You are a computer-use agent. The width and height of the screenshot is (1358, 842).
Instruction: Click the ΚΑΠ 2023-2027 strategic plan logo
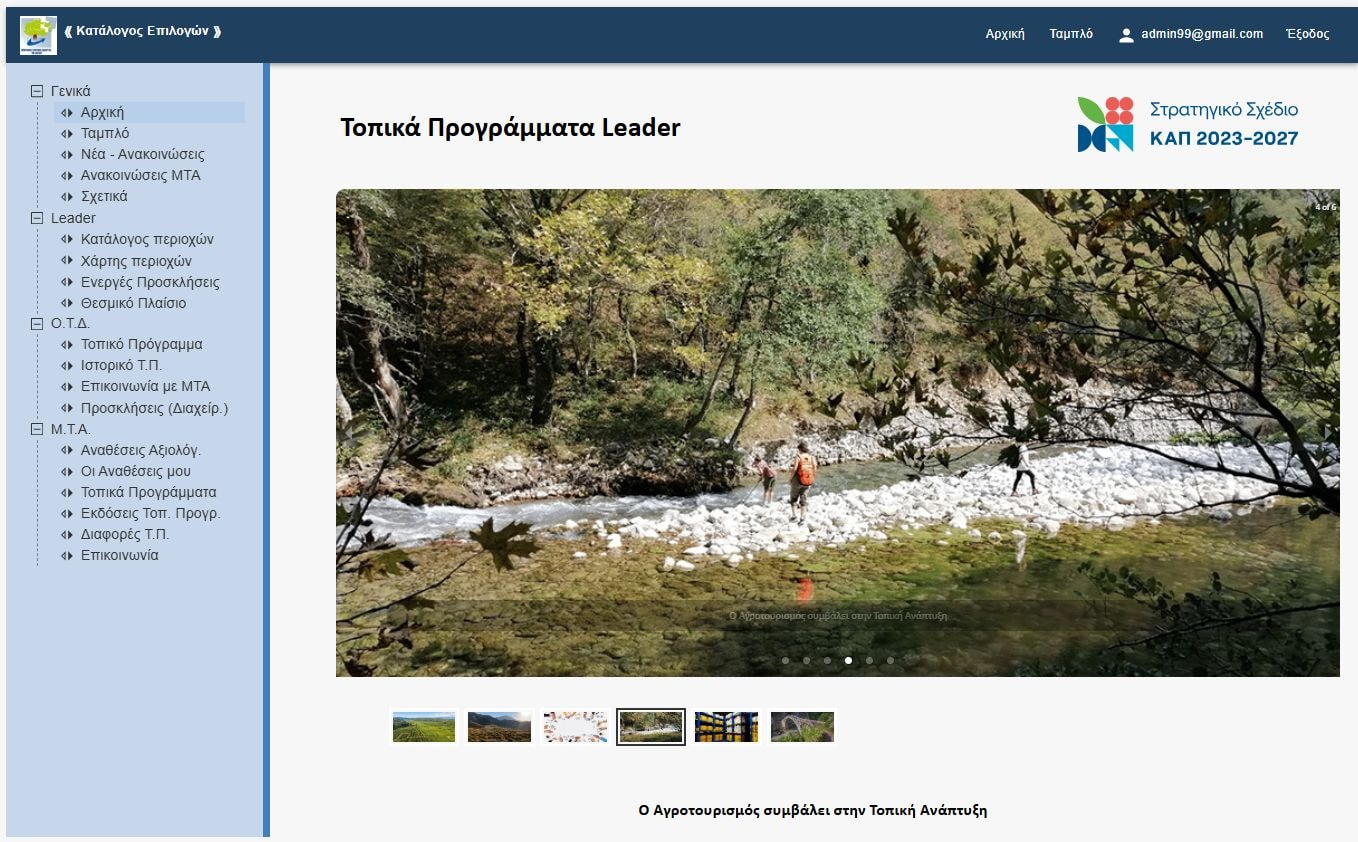[1187, 124]
